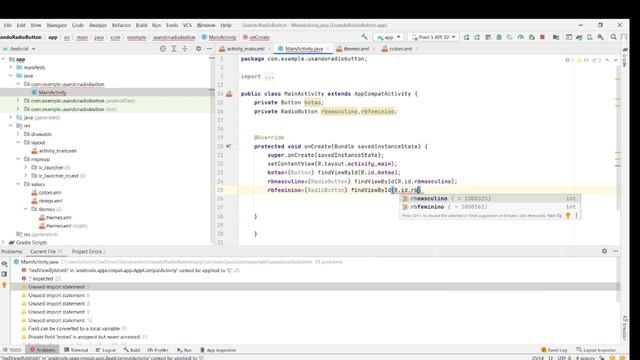The image size is (640, 360).
Task: Switch to colors.xml editor tab
Action: [x=400, y=49]
